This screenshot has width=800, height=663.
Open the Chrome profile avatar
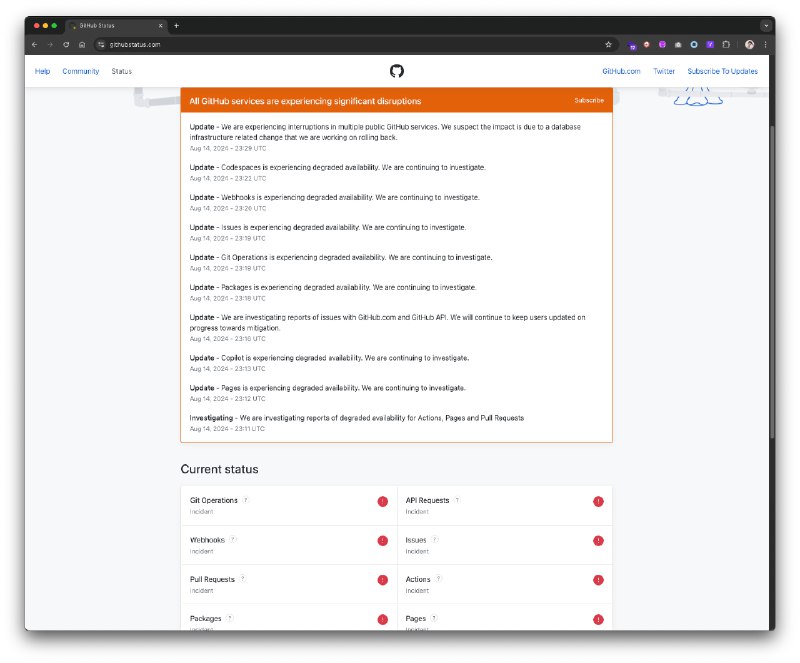click(x=749, y=44)
